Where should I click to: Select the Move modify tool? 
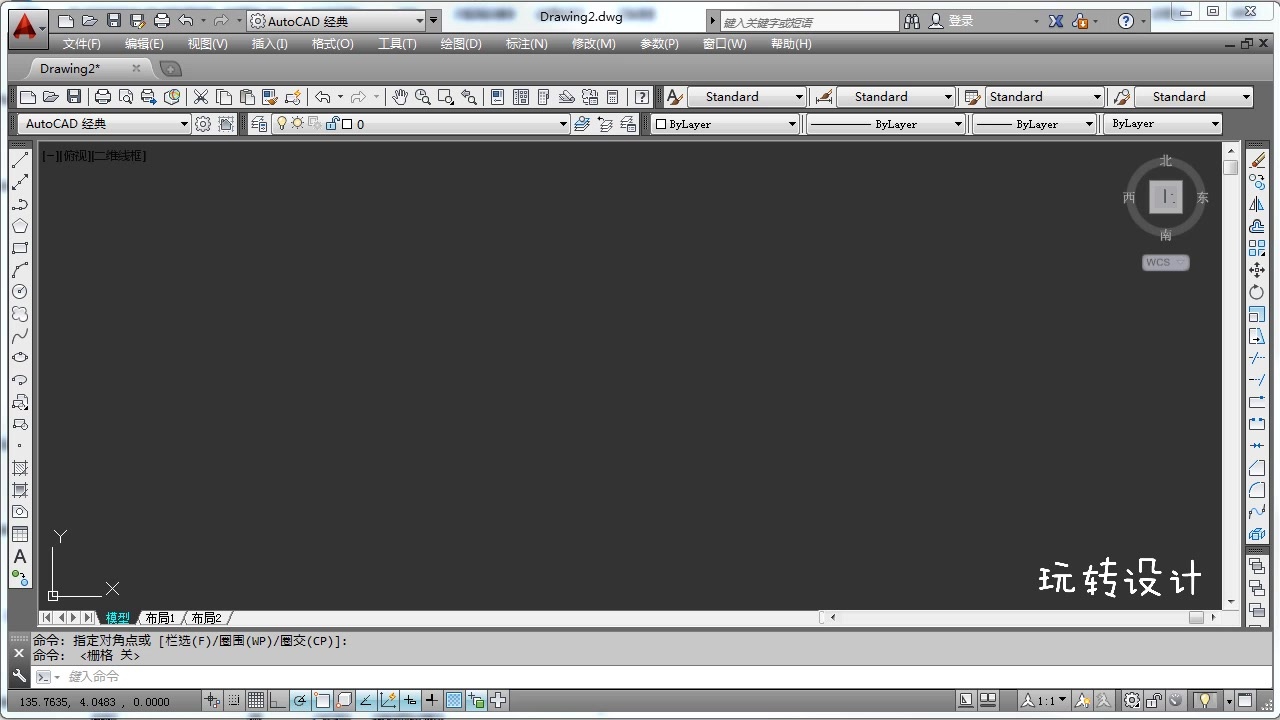click(x=1258, y=270)
